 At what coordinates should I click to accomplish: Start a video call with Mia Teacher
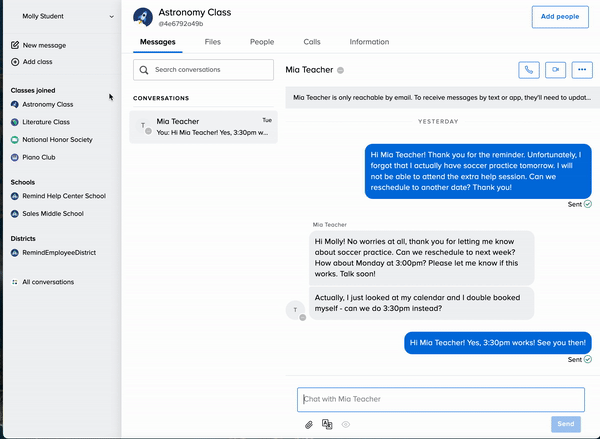(555, 70)
